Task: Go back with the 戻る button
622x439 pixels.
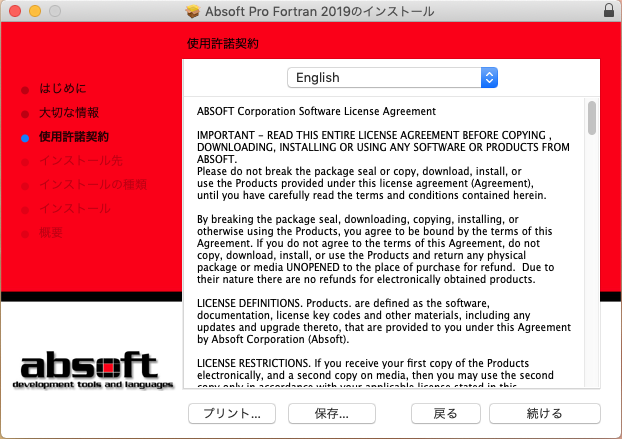Action: tap(445, 414)
